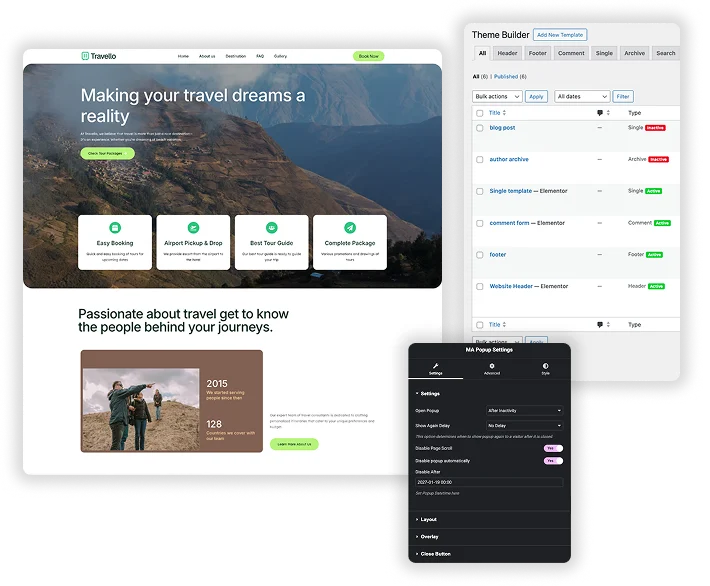Select all with the bottom Title checkbox
Viewport: 710px width, 586px height.
tap(480, 325)
